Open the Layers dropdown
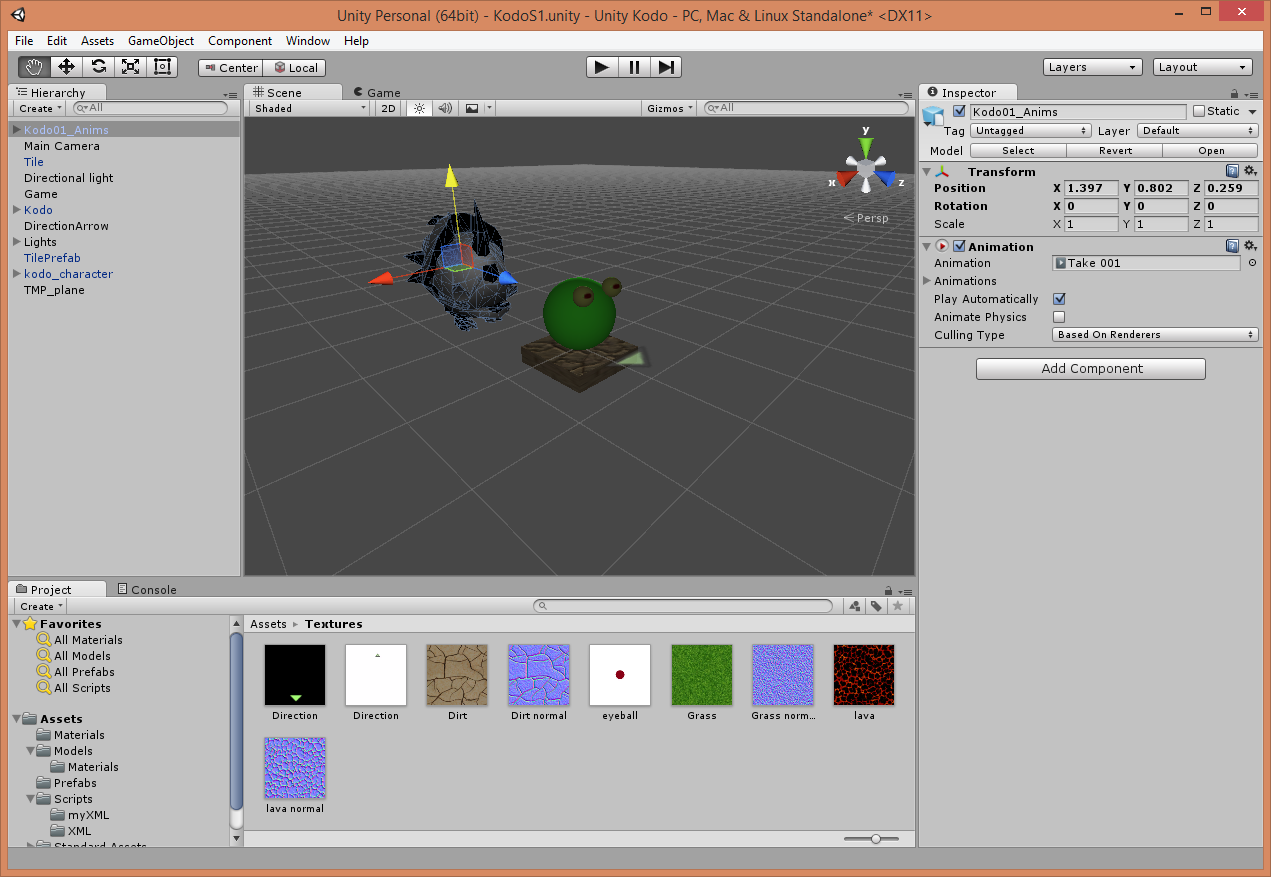The image size is (1271, 877). 1092,67
